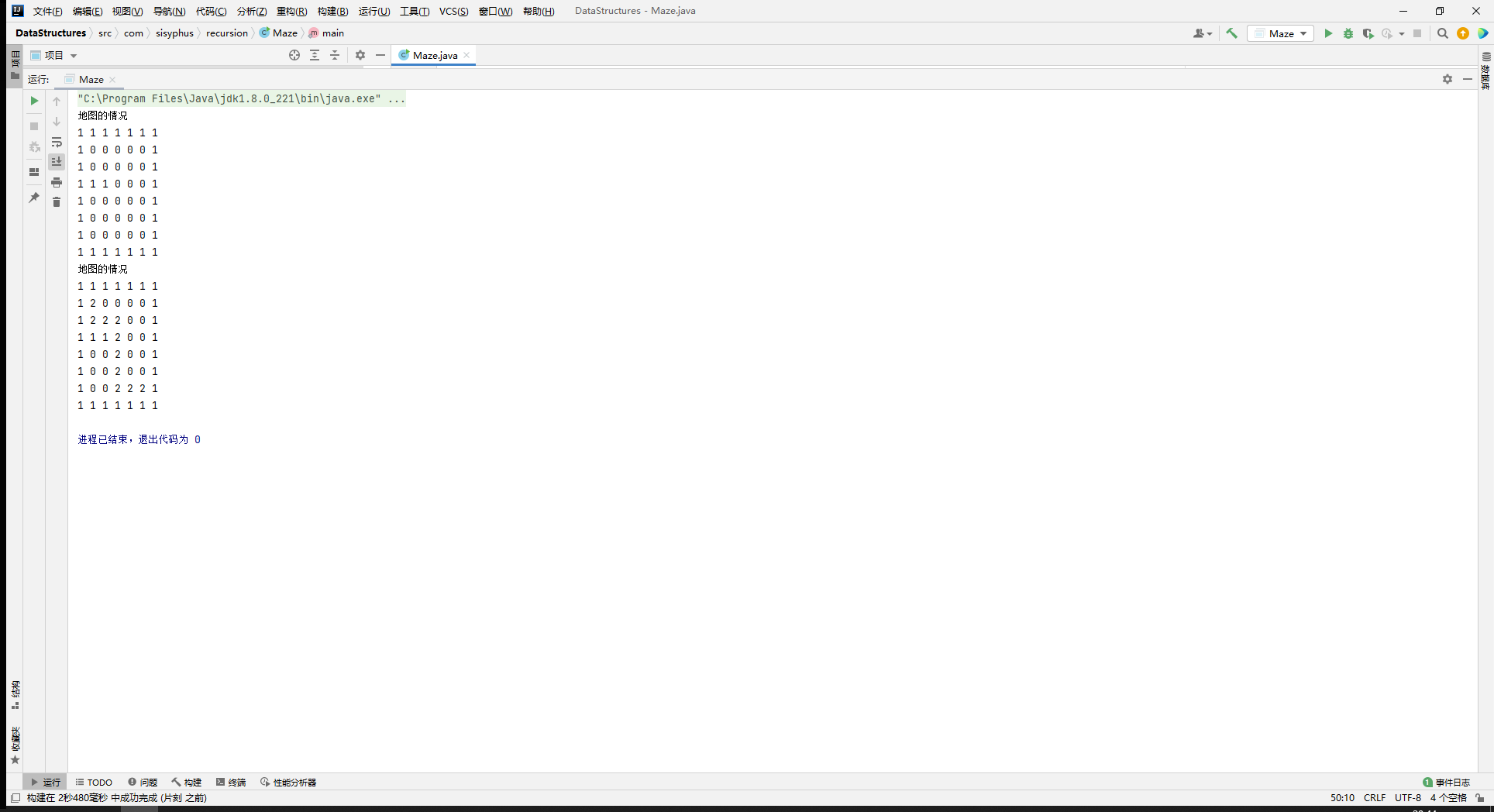
Task: Click UTF-8 encoding in status bar
Action: pyautogui.click(x=1408, y=797)
